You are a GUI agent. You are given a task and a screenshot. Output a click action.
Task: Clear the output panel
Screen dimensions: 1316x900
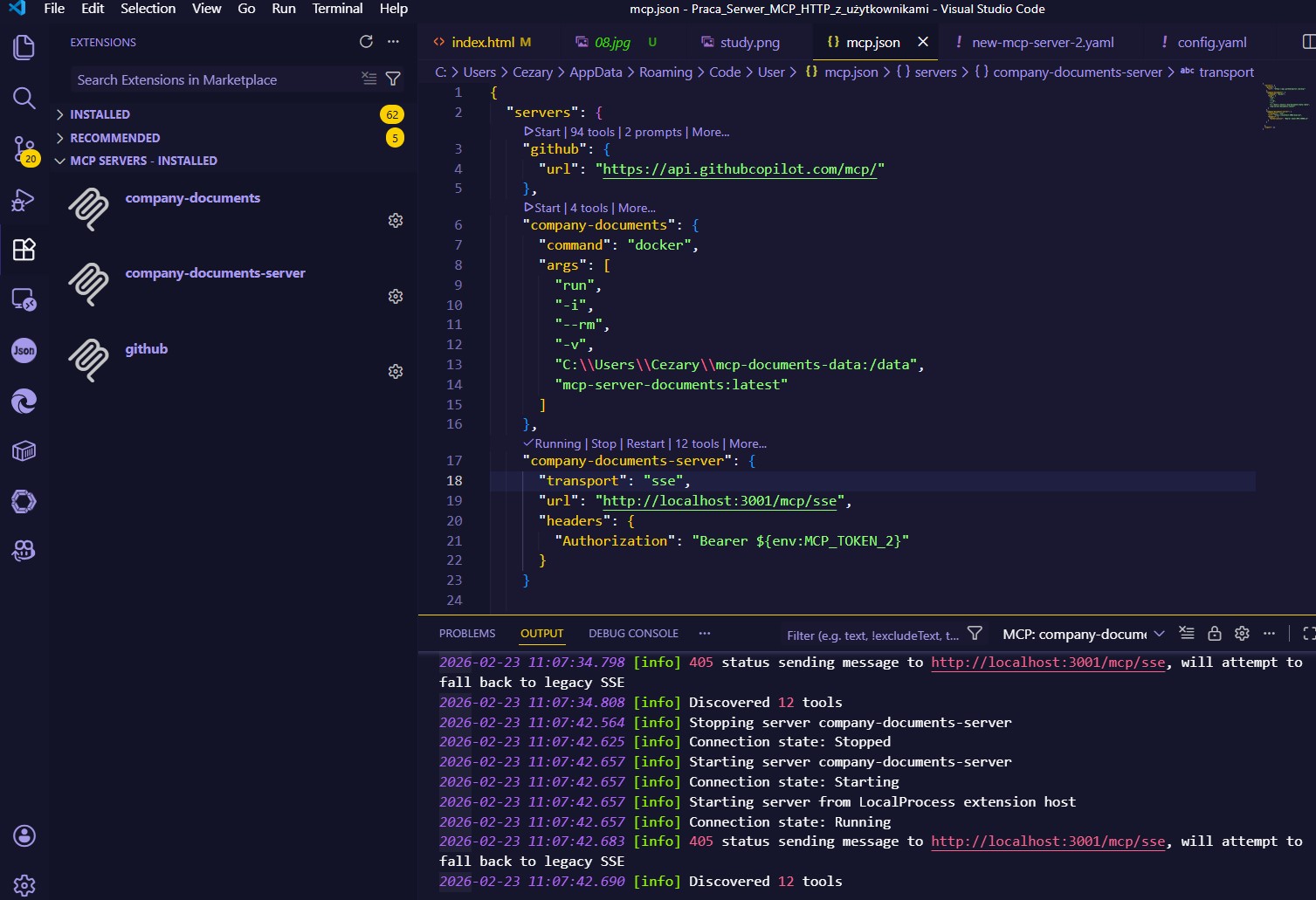[x=1187, y=634]
